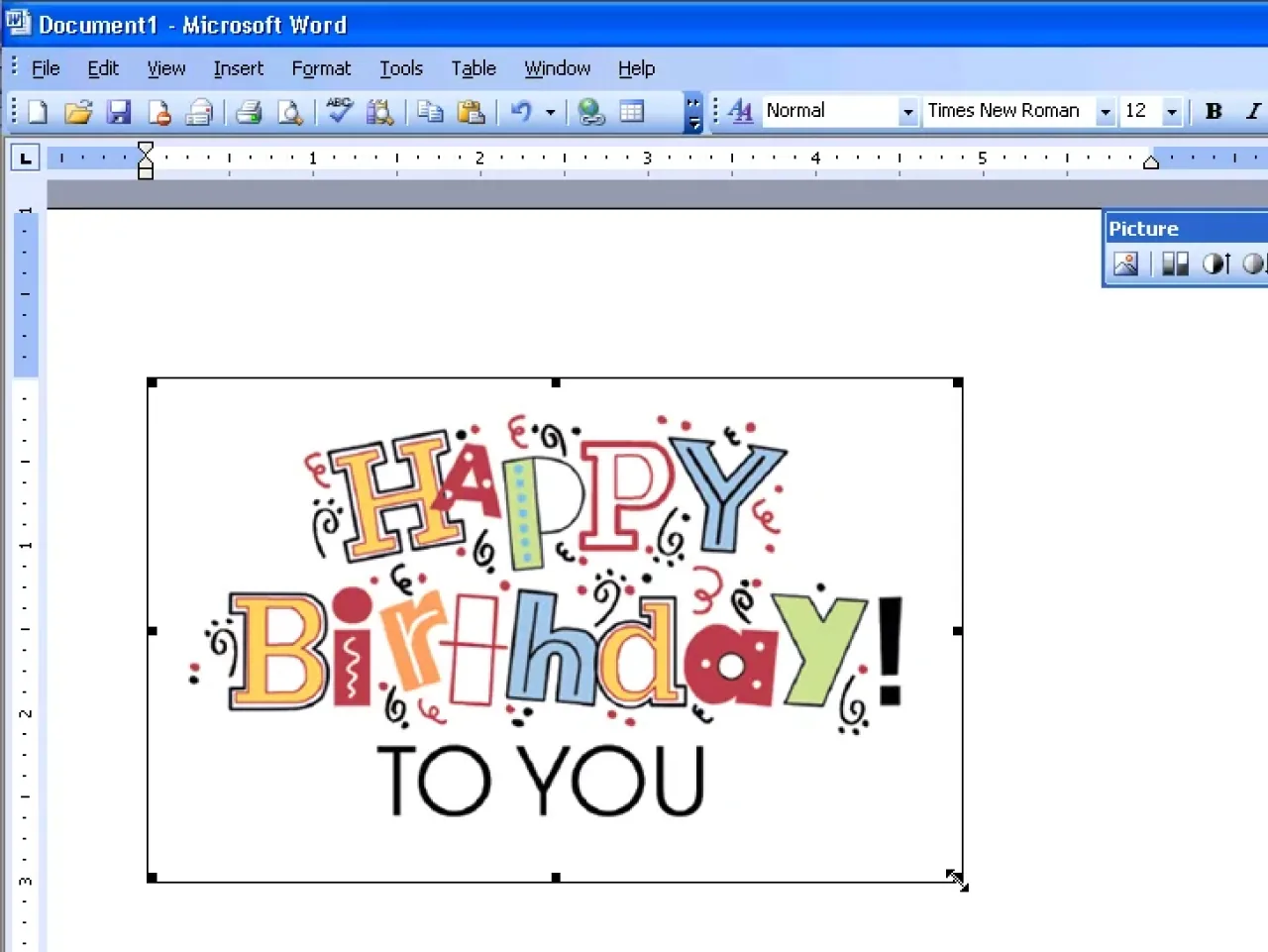Click Insert Picture icon in Picture toolbar
The image size is (1268, 952).
(1125, 264)
